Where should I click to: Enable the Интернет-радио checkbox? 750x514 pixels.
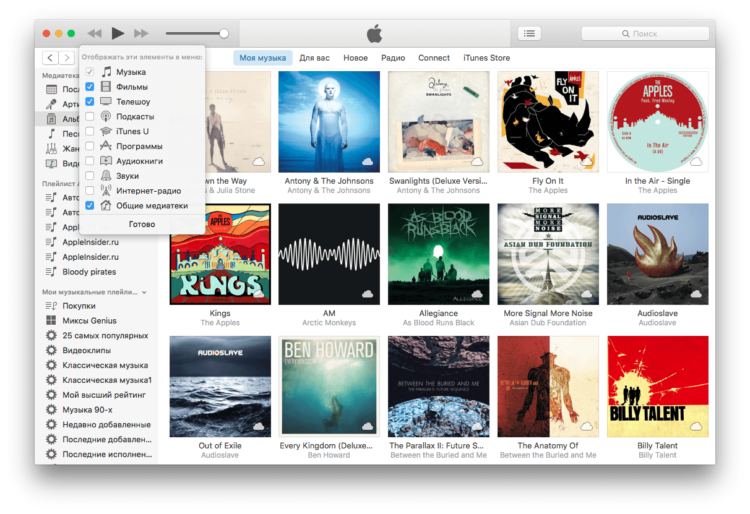(89, 190)
